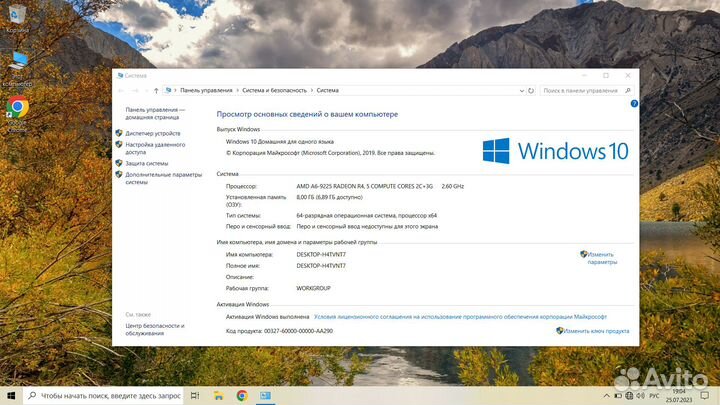
Task: Click the Windows Start button
Action: click(x=11, y=395)
